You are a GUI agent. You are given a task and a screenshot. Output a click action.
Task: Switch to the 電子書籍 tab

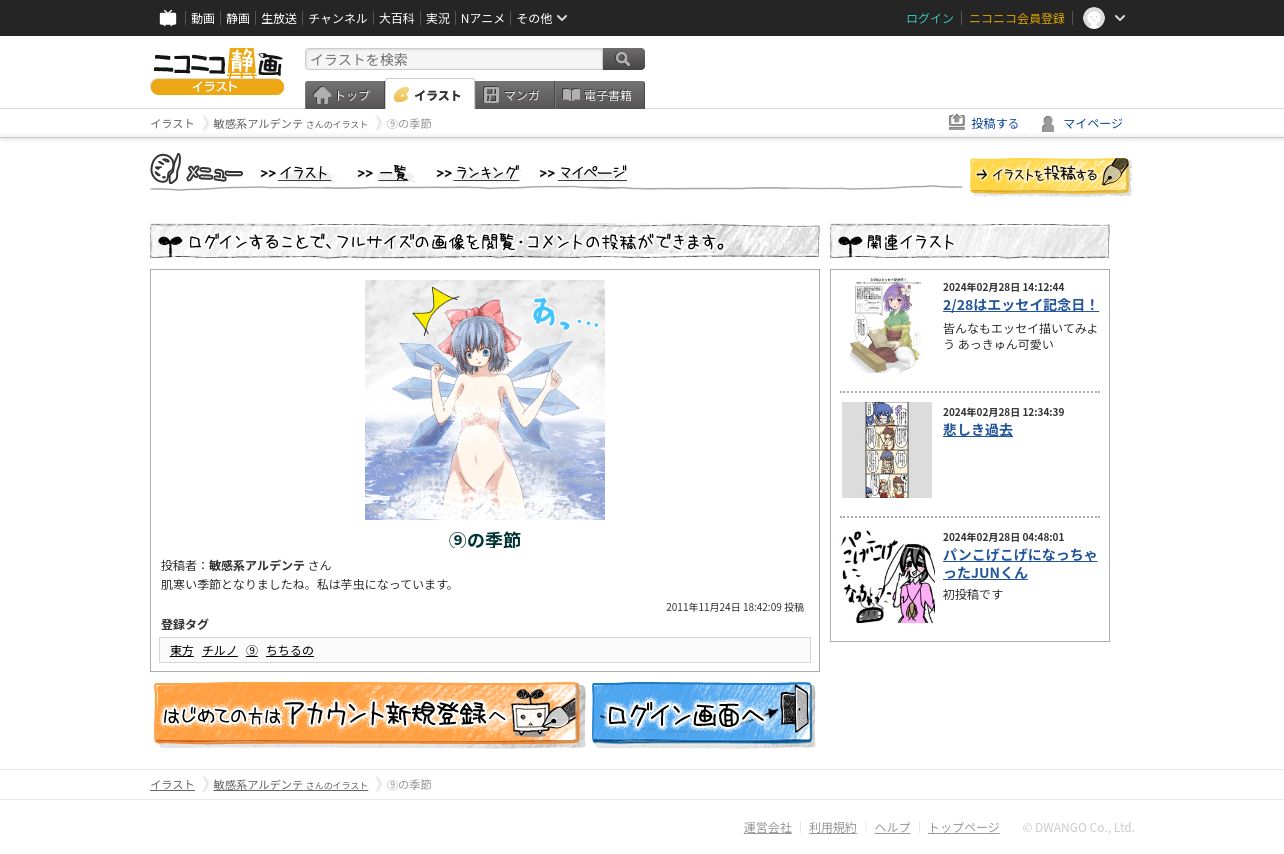(x=600, y=95)
